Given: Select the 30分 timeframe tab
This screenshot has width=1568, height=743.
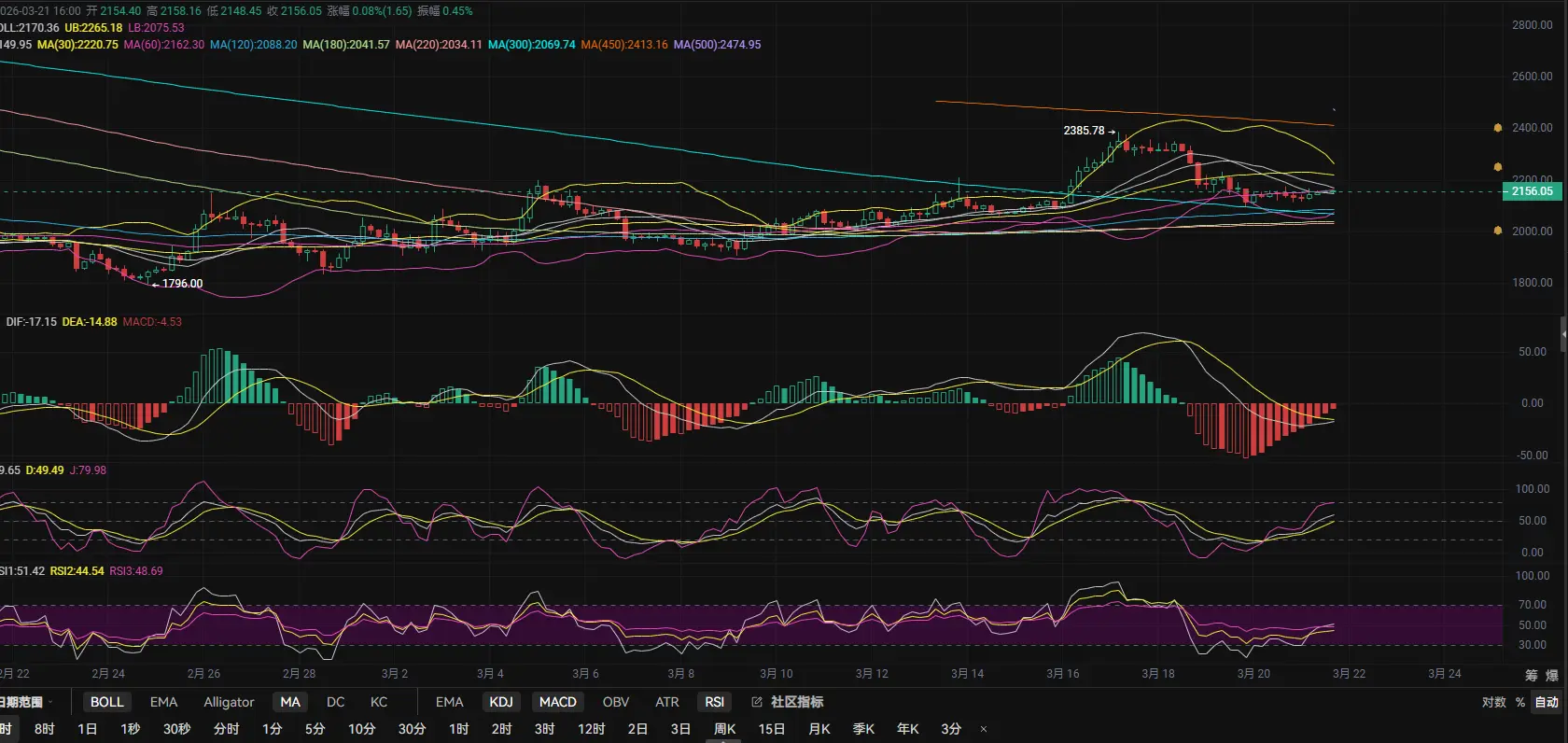Looking at the screenshot, I should [412, 729].
